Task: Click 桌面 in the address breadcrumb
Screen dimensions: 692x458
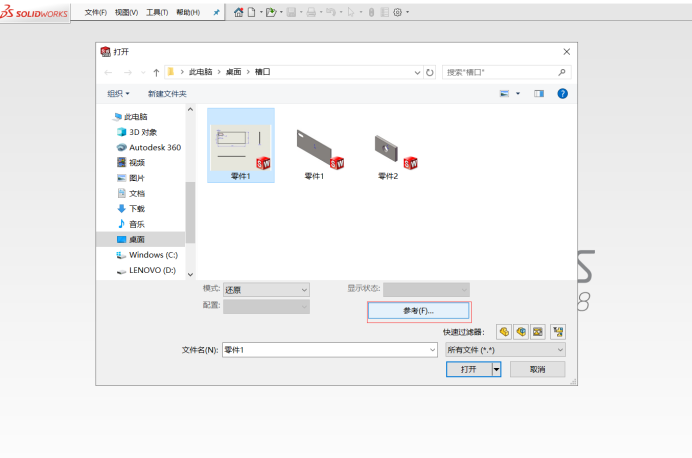Action: pyautogui.click(x=233, y=72)
